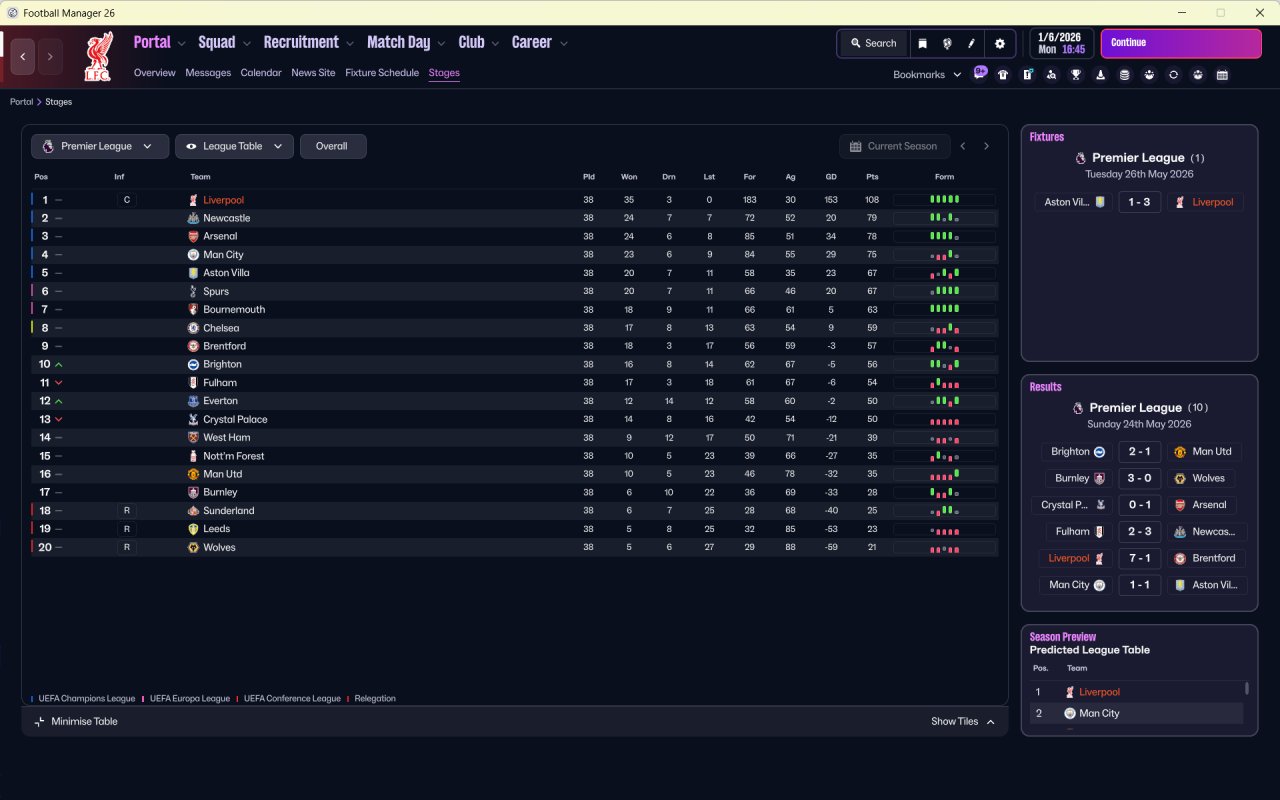Click Liverpool's form indicator bars
This screenshot has width=1280, height=800.
944,200
